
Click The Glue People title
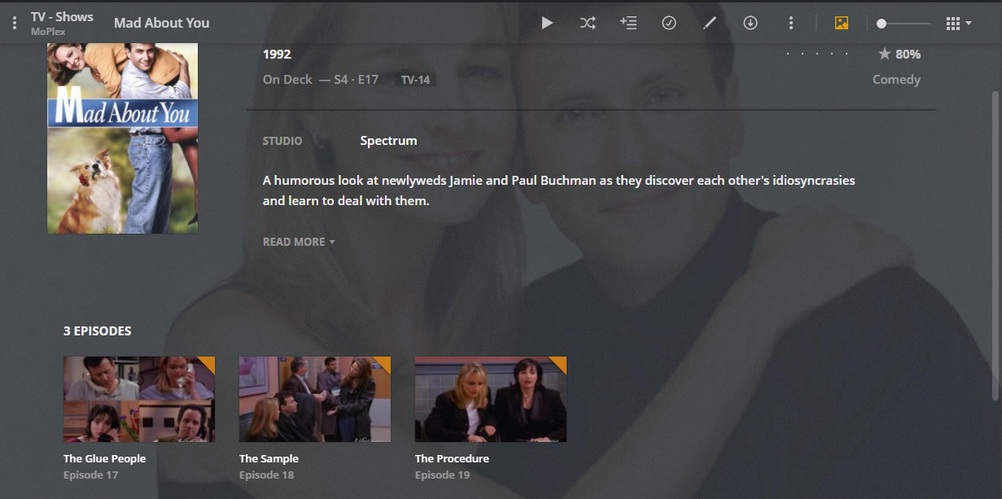pyautogui.click(x=104, y=459)
